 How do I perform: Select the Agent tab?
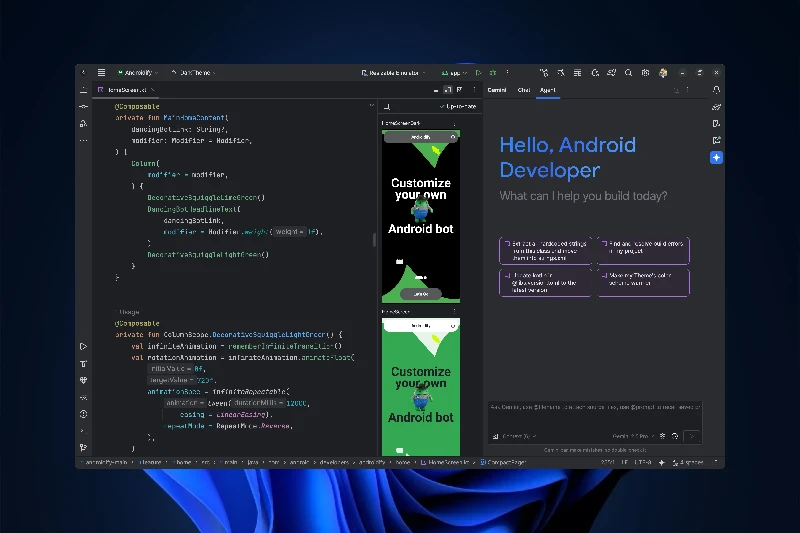tap(547, 90)
